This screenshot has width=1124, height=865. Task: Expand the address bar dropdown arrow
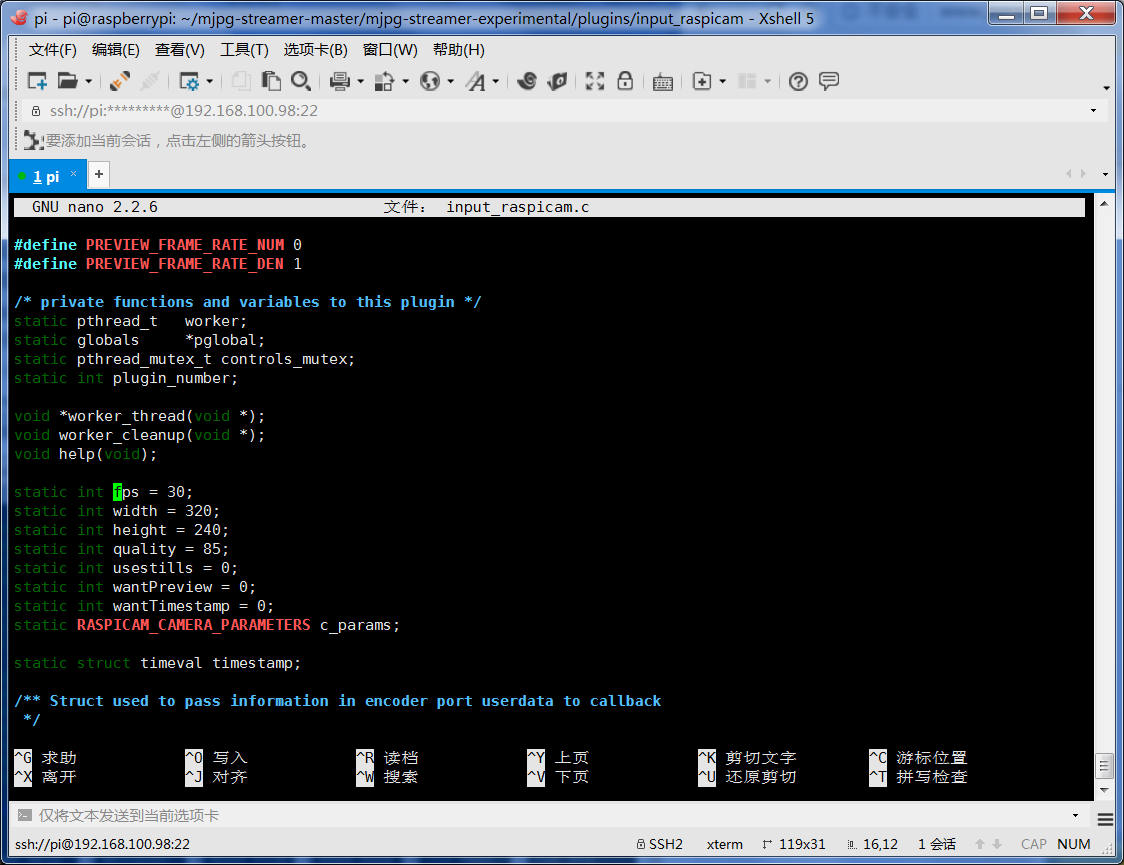pos(1093,110)
